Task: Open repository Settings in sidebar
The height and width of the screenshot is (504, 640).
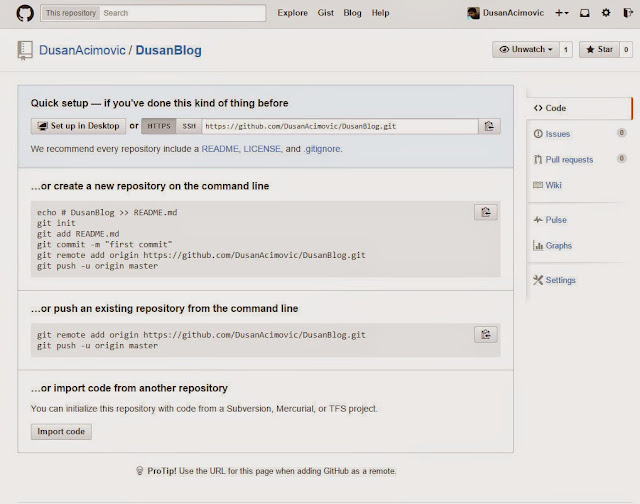Action: point(554,280)
